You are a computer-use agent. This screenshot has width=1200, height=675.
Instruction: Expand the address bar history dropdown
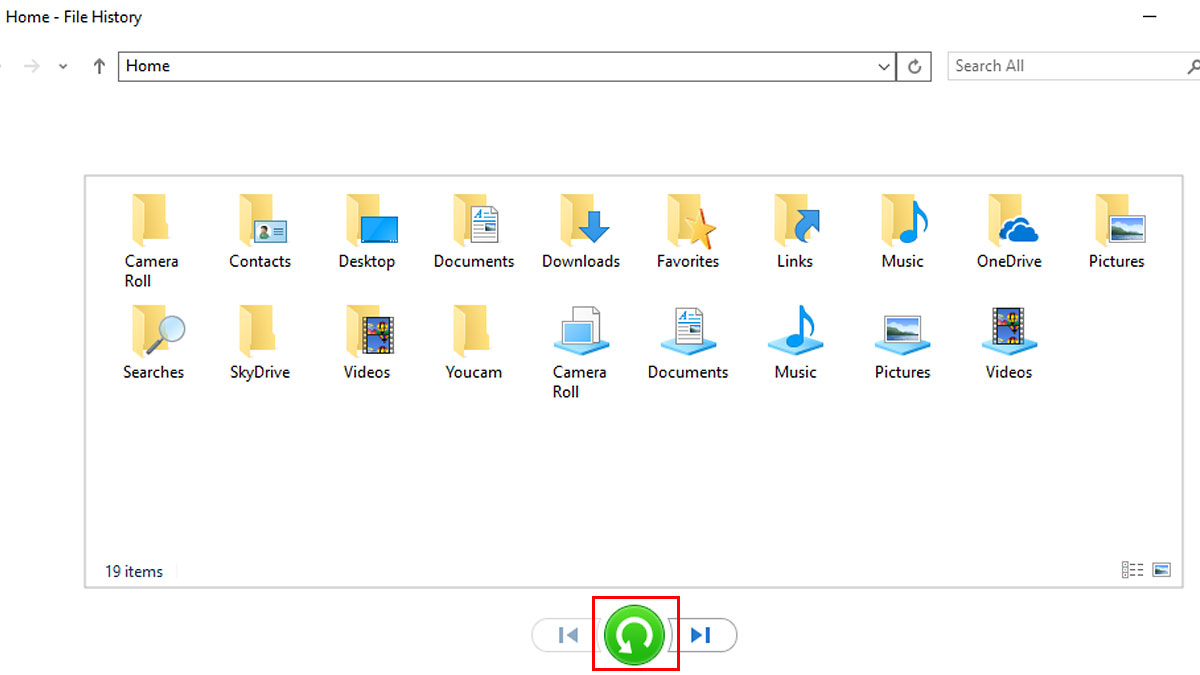tap(884, 67)
